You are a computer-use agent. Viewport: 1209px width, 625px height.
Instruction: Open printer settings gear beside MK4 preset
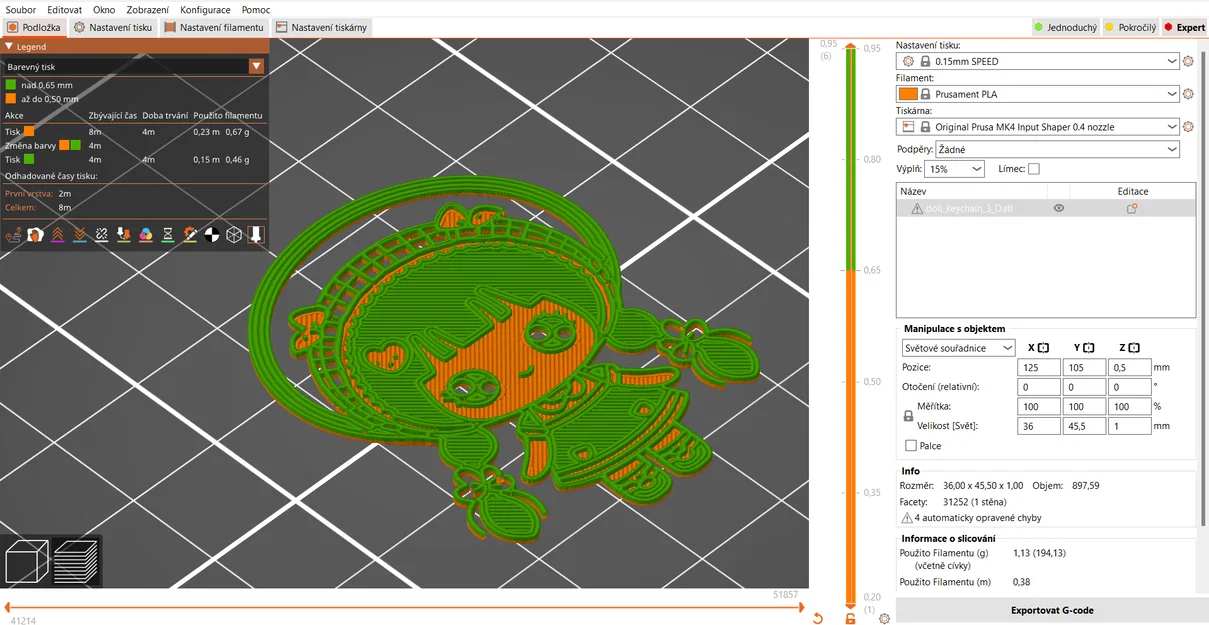pyautogui.click(x=1188, y=127)
